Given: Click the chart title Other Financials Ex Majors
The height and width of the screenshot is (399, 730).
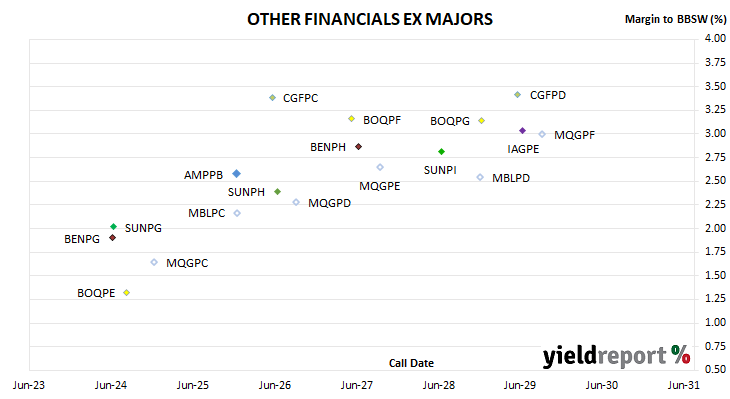Looking at the screenshot, I should point(370,19).
